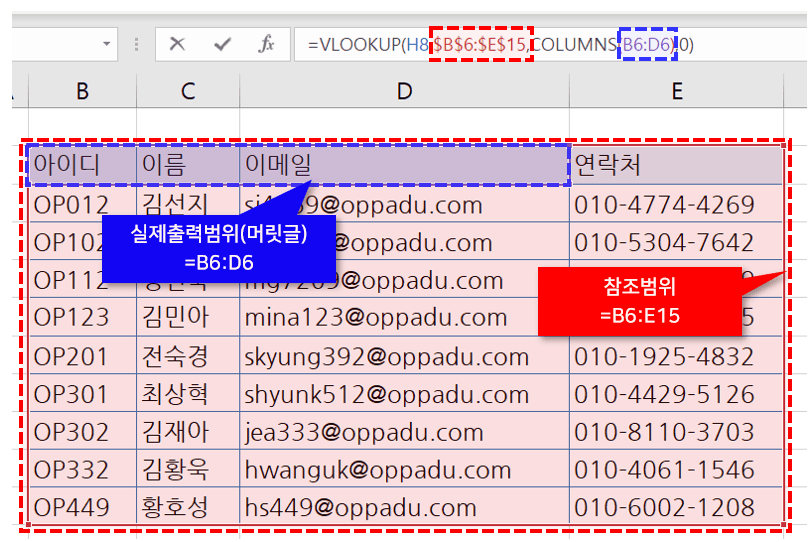The image size is (812, 542).
Task: Open the Insert Function fx button
Action: click(266, 44)
